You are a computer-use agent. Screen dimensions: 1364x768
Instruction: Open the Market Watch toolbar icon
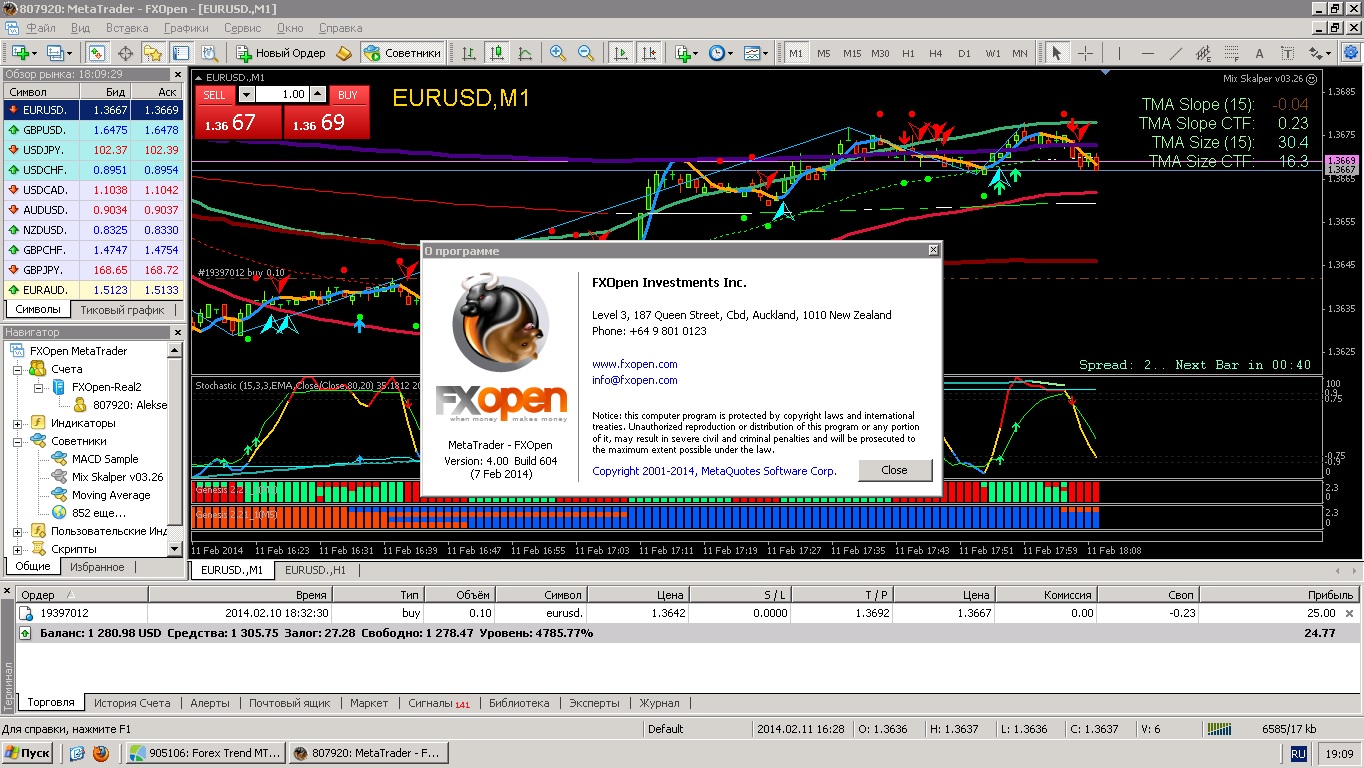click(97, 53)
